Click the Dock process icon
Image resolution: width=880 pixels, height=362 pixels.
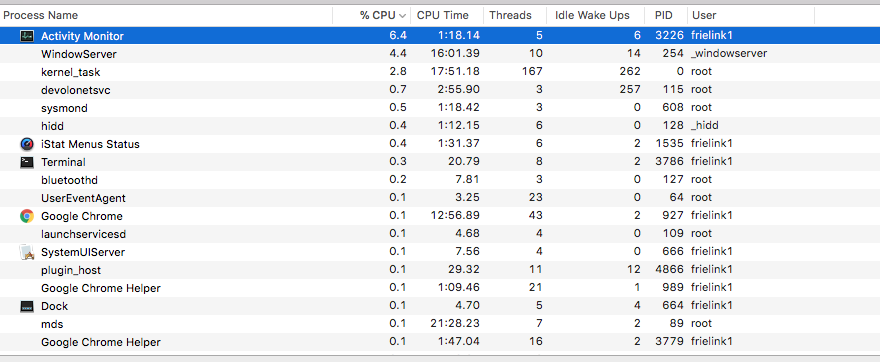coord(26,306)
